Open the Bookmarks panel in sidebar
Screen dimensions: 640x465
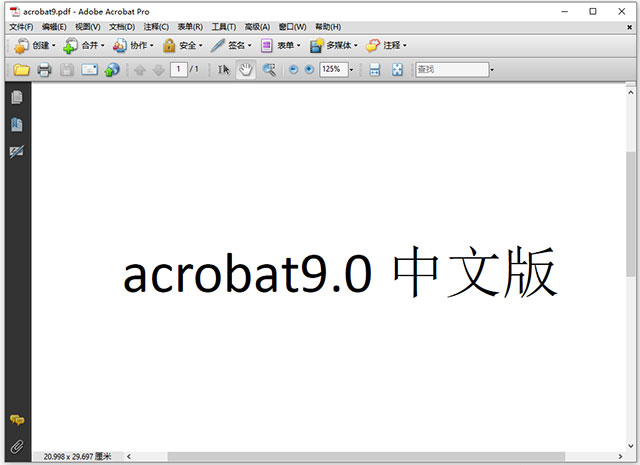(17, 125)
